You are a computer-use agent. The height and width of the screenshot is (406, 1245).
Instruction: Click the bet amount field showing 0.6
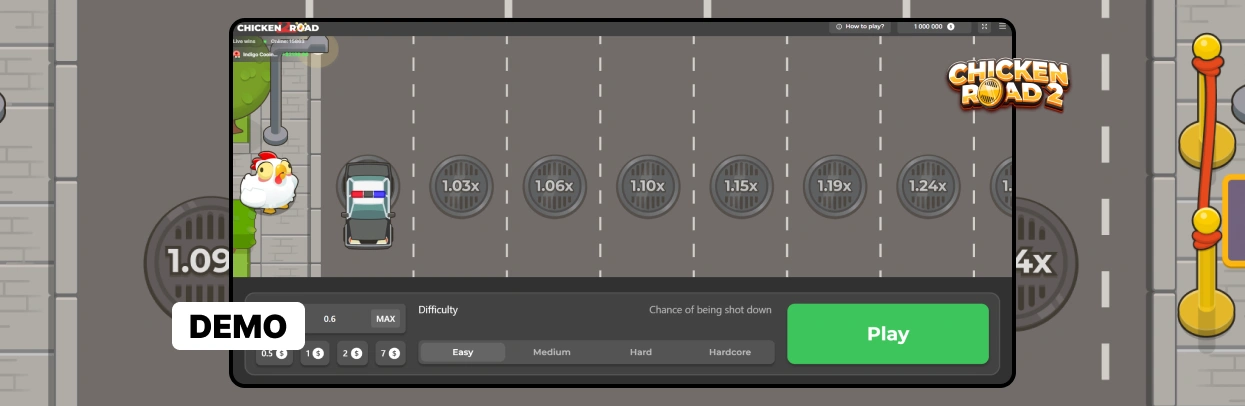(x=330, y=319)
